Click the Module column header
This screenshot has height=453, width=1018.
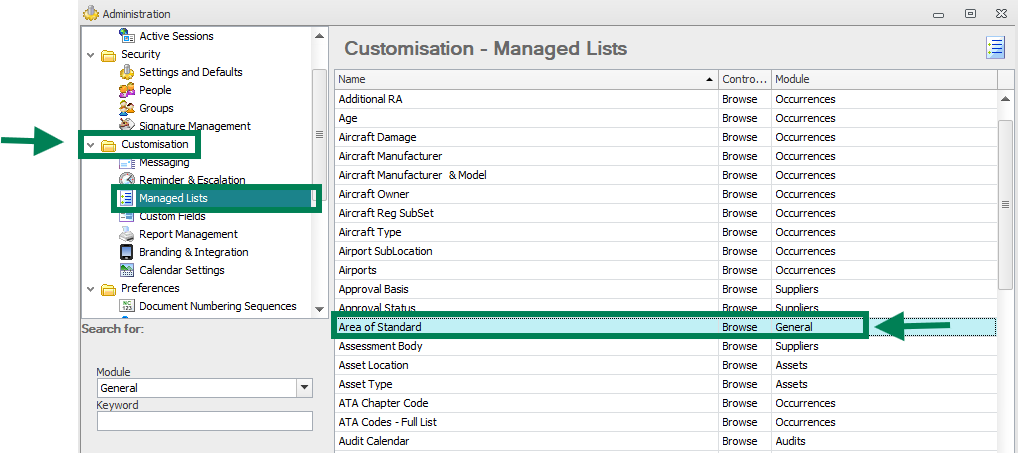click(884, 79)
